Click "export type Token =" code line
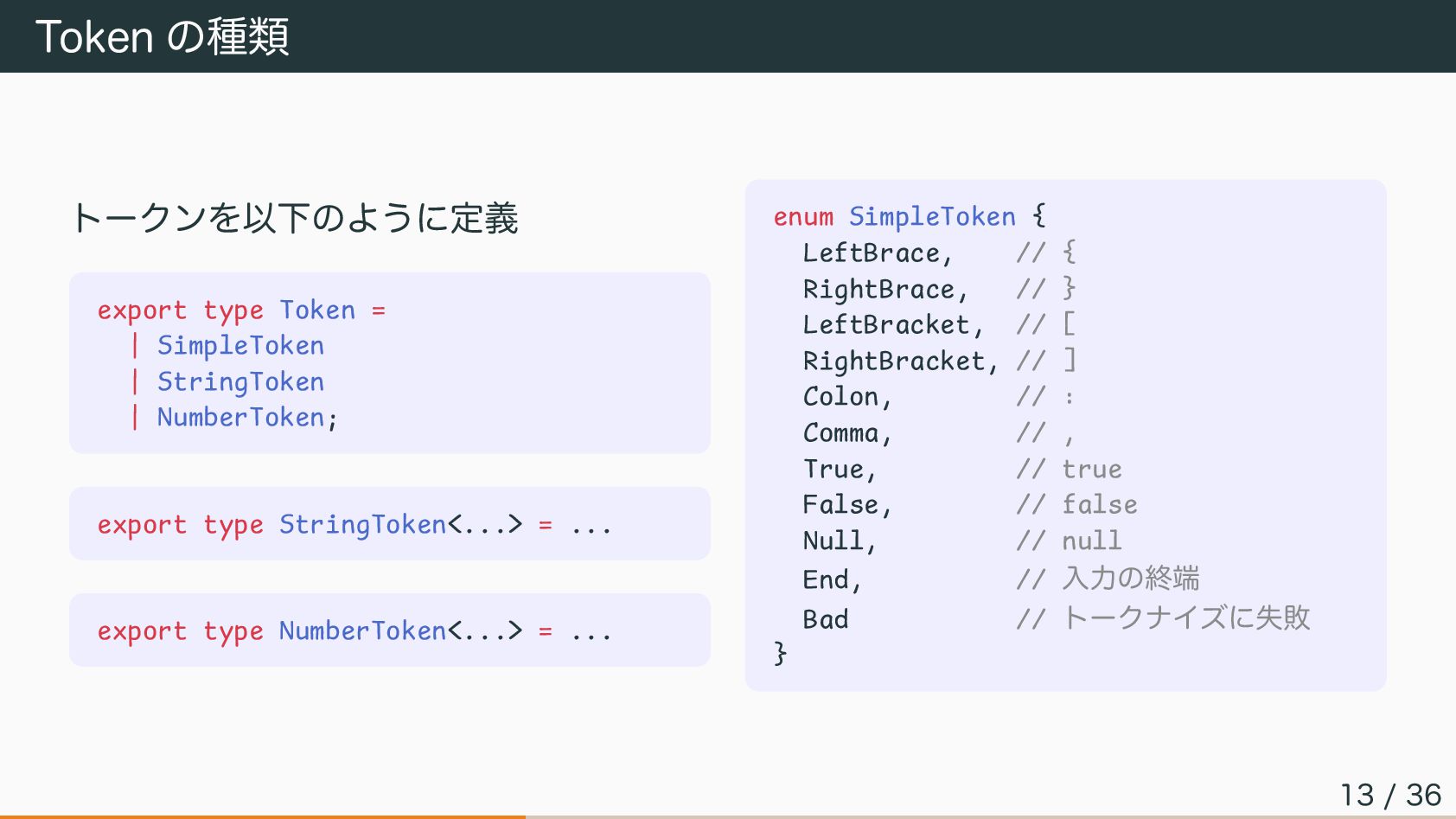This screenshot has width=1456, height=819. (241, 310)
